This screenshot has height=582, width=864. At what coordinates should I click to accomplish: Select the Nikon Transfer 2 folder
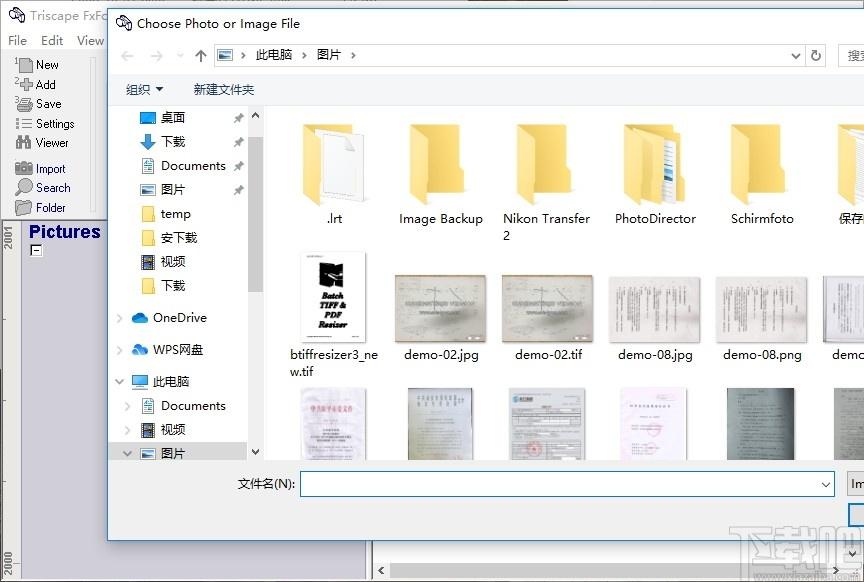pyautogui.click(x=547, y=182)
